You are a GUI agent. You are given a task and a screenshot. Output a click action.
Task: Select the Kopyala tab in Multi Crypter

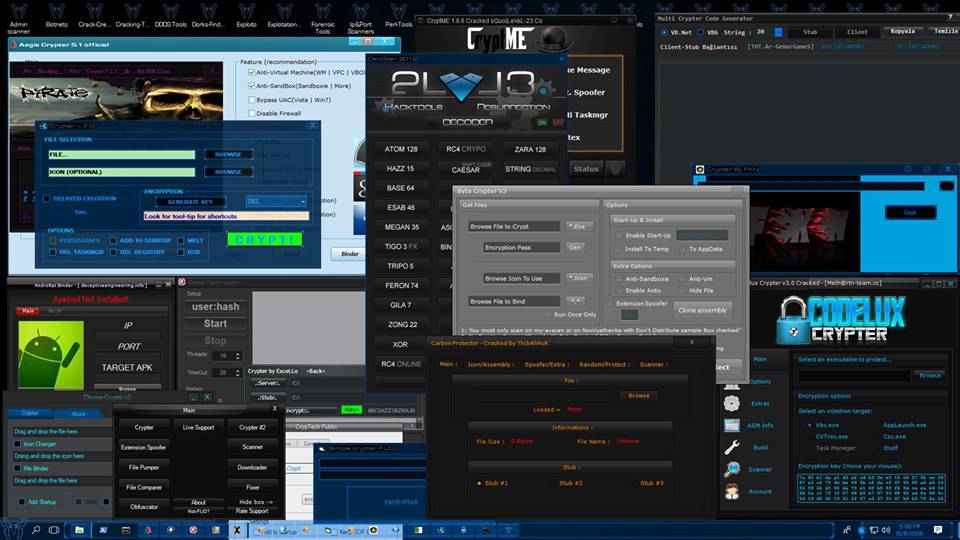[902, 31]
